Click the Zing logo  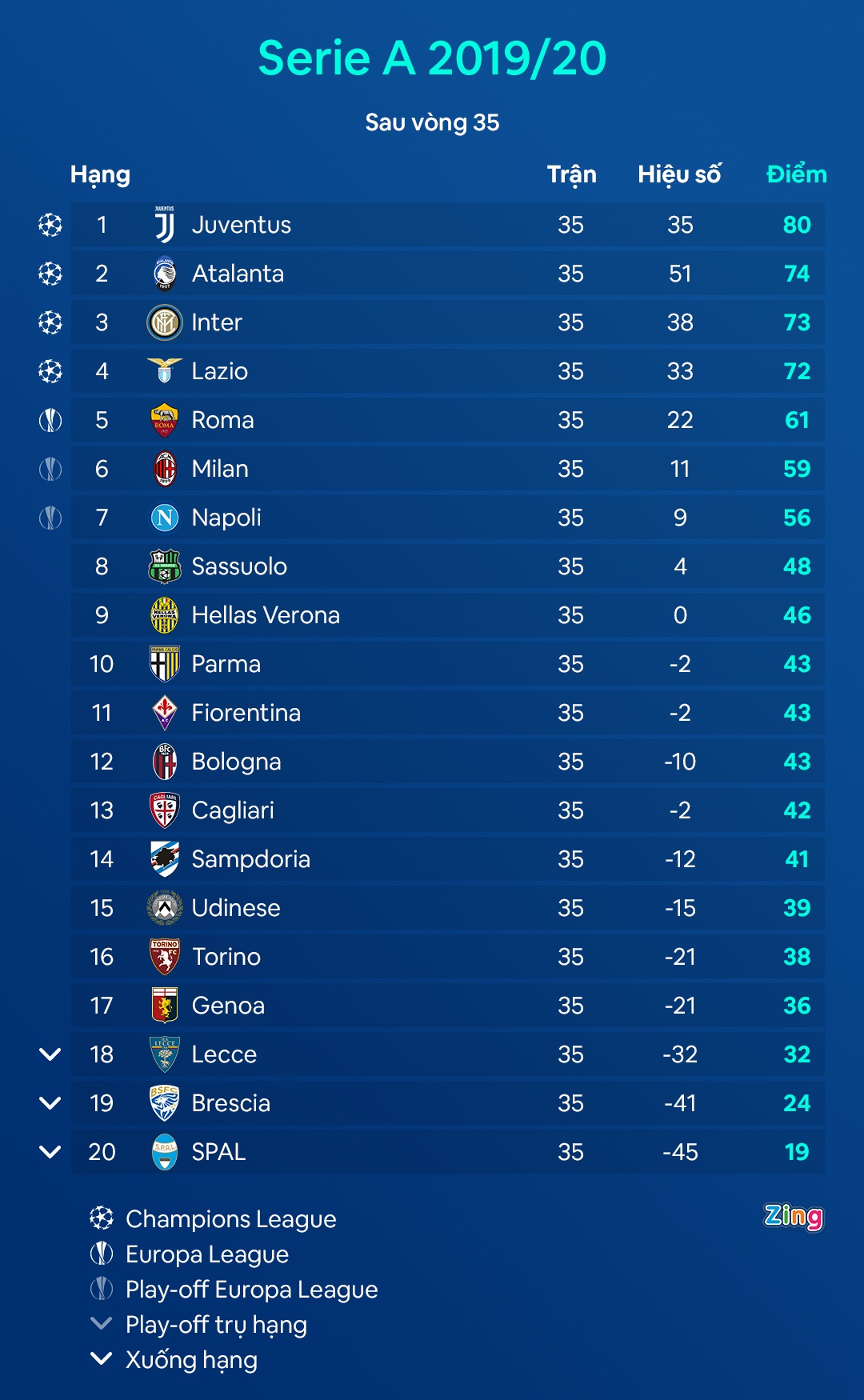pos(793,1217)
